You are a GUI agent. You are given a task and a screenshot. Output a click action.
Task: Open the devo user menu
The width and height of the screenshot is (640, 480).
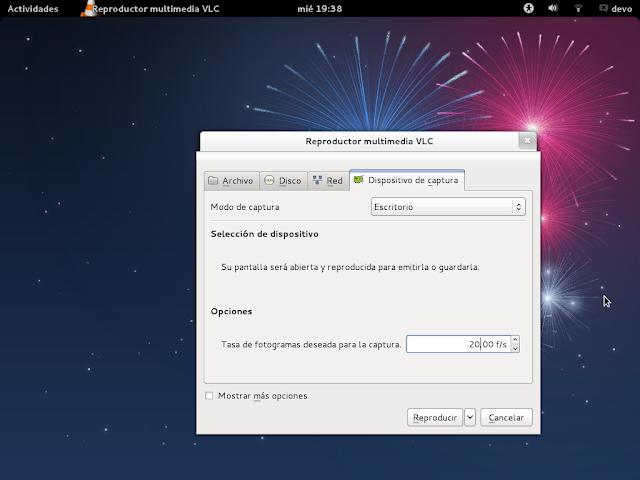(x=621, y=9)
